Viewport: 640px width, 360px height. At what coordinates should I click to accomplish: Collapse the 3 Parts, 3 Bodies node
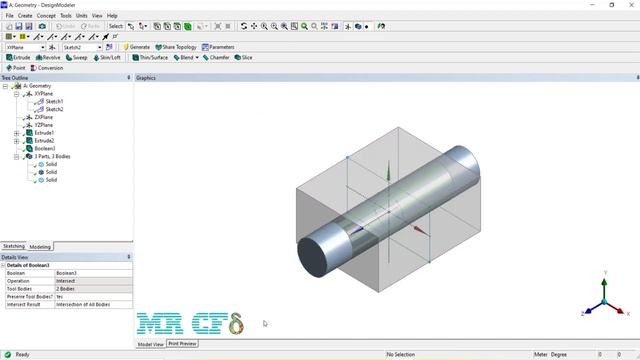coord(17,157)
